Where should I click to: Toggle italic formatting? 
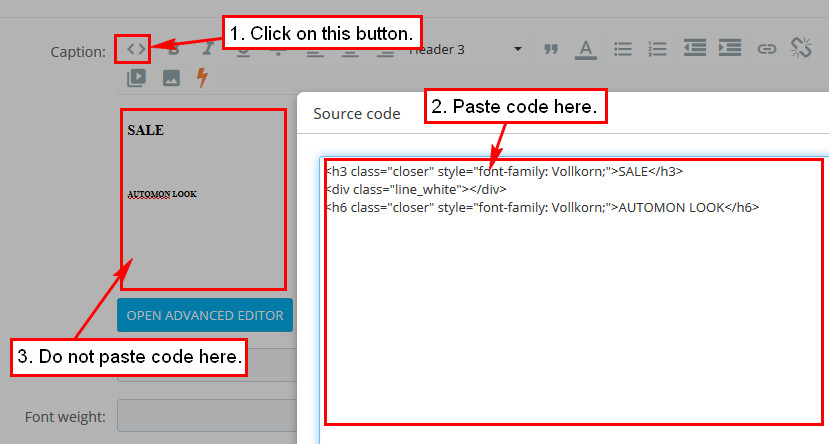point(207,48)
